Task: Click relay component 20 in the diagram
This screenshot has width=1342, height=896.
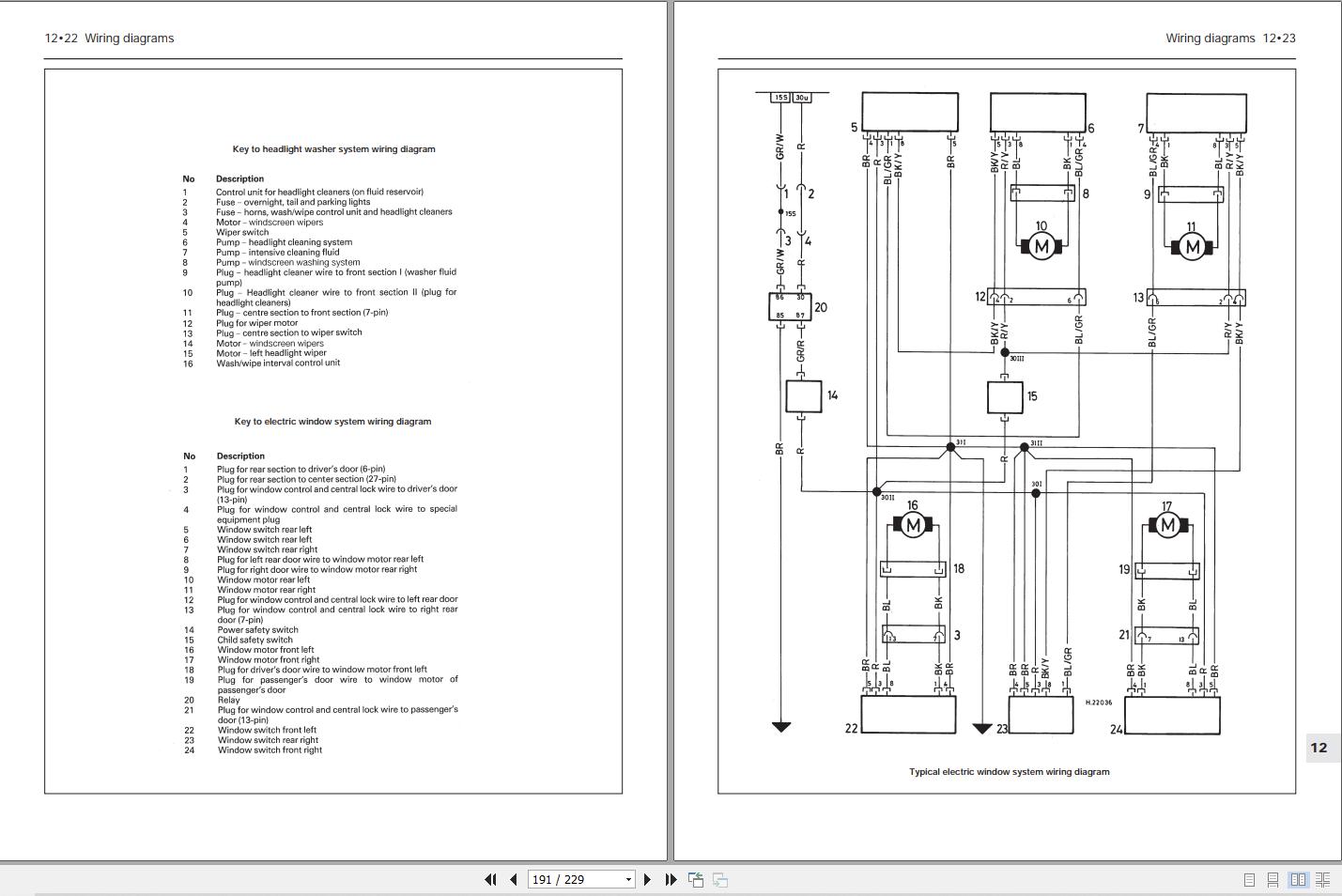Action: coord(790,307)
